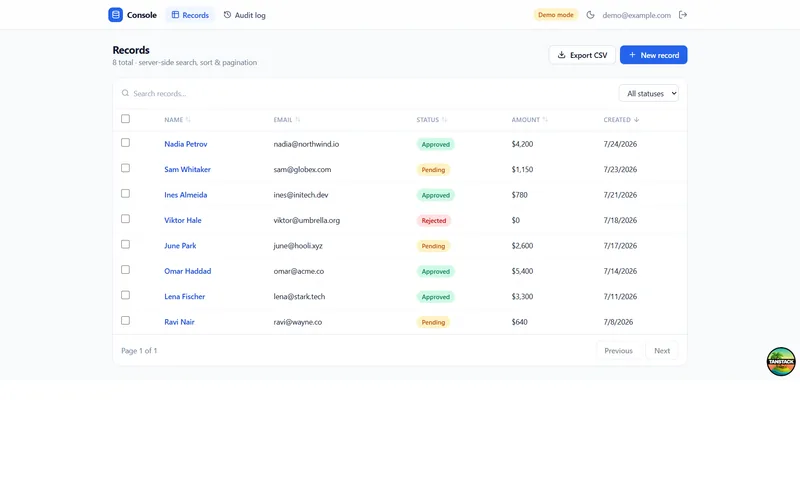Image resolution: width=800 pixels, height=500 pixels.
Task: Select the Omar Haddad row checkbox
Action: tap(126, 270)
